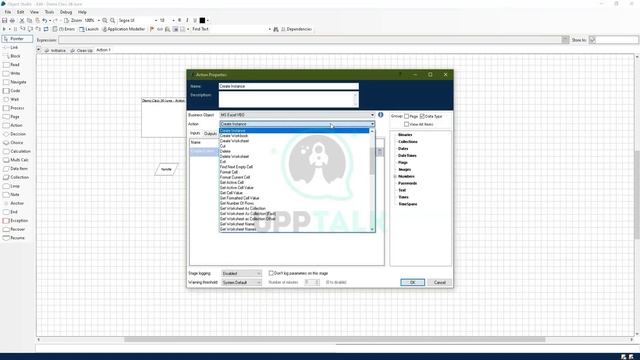This screenshot has width=640, height=360.
Task: Choose the Navigate stage tool
Action: click(x=18, y=82)
